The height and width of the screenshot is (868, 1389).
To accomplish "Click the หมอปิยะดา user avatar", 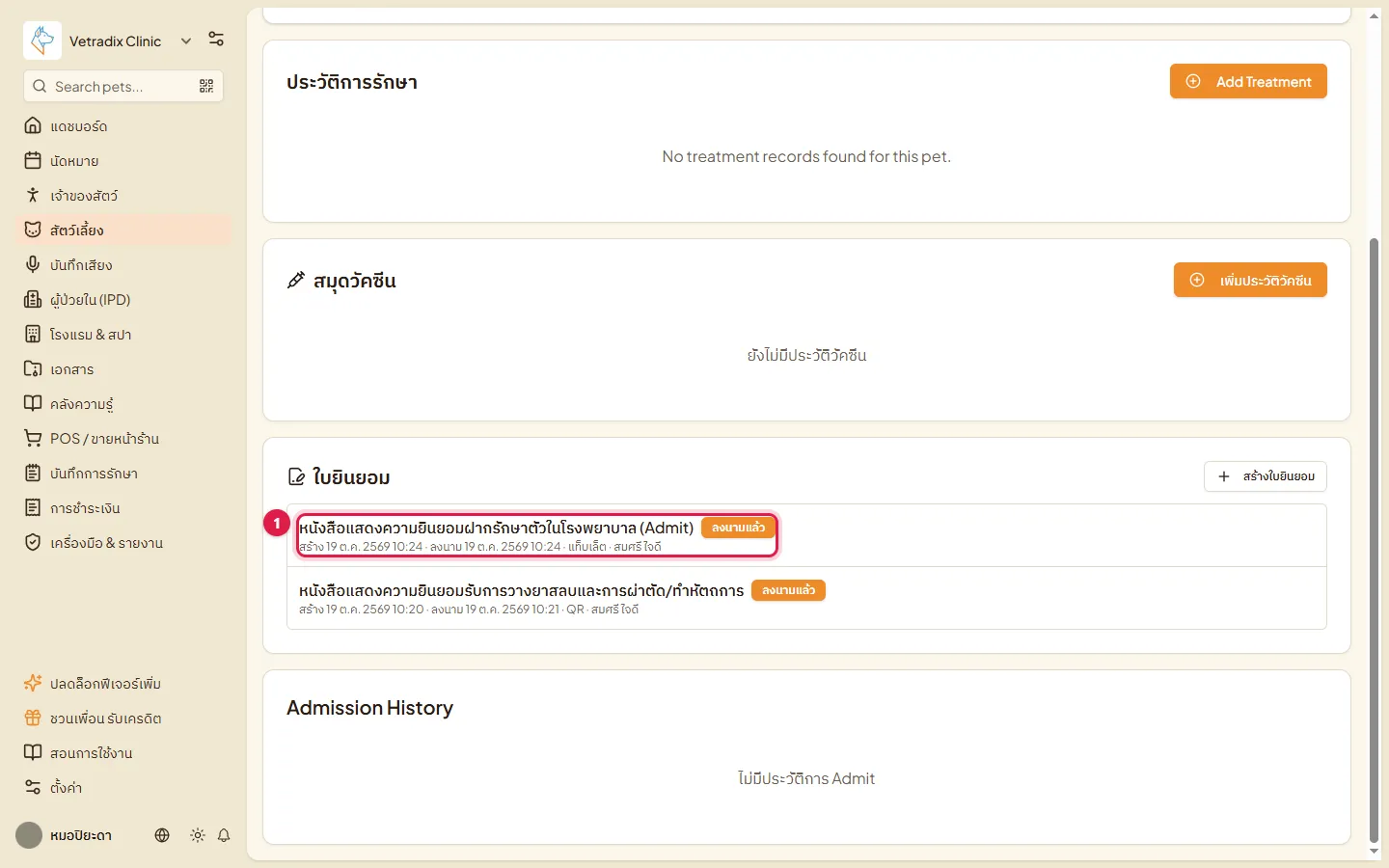I will click(29, 835).
